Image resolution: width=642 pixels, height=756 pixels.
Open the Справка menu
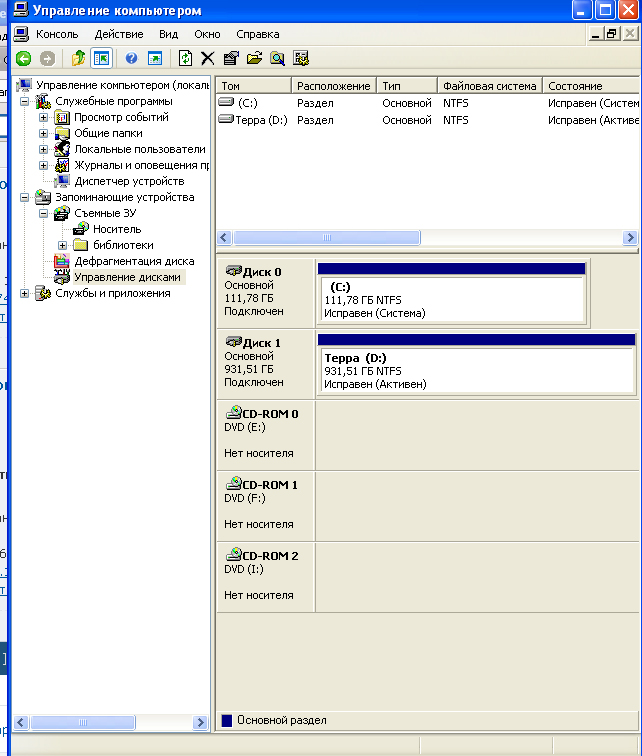click(257, 34)
